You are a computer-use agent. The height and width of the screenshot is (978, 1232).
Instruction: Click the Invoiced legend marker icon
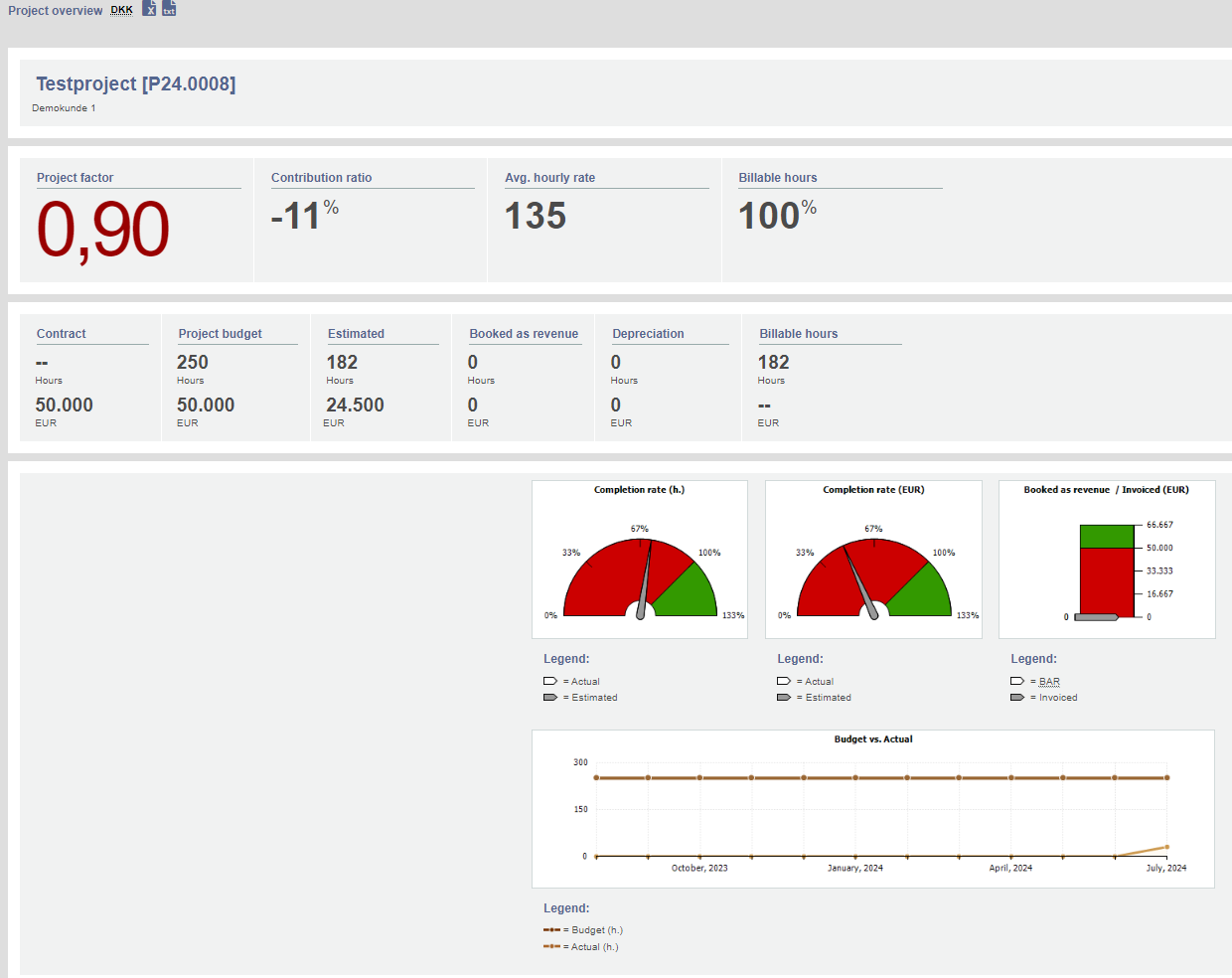pos(1017,698)
